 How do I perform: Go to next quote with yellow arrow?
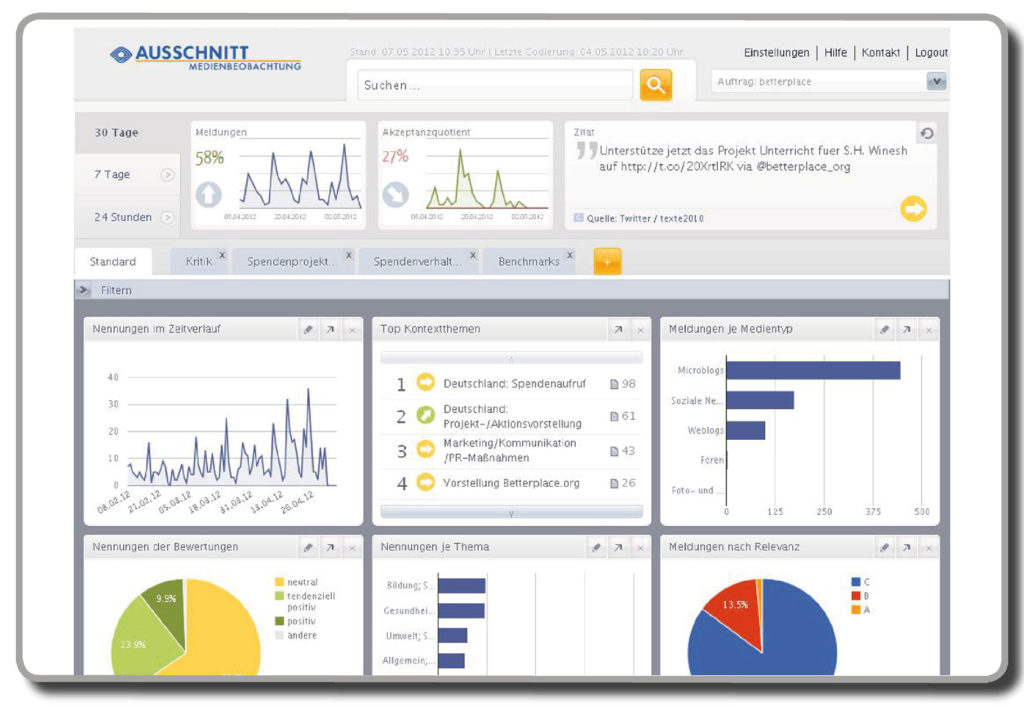point(913,209)
